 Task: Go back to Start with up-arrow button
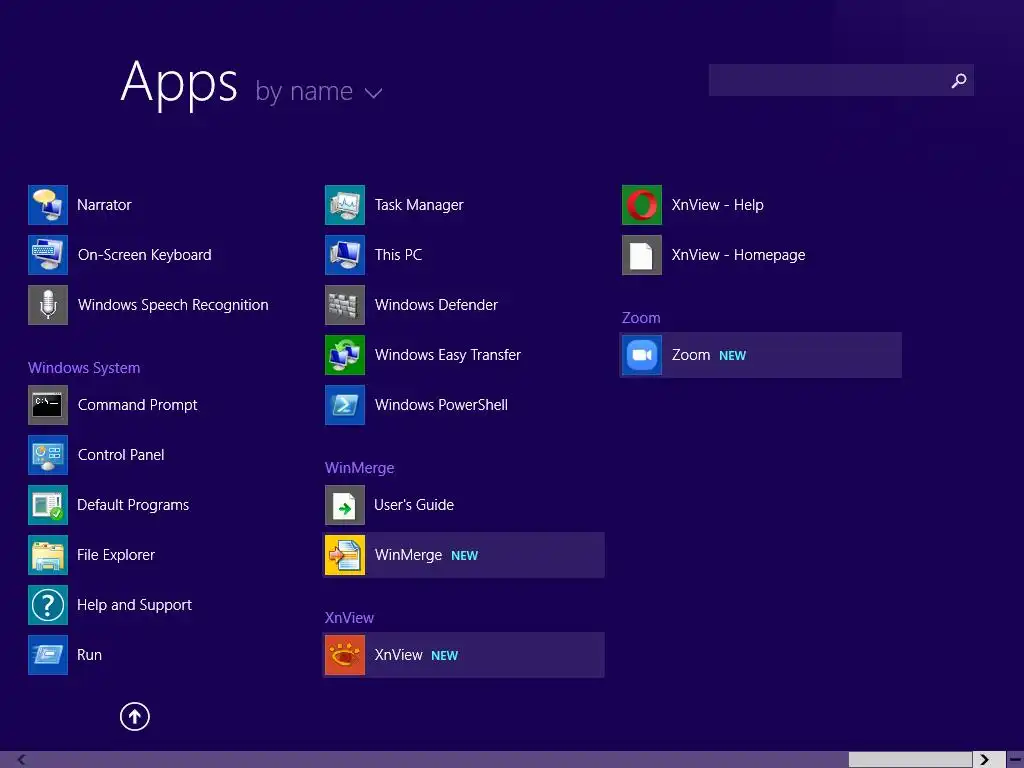tap(135, 716)
